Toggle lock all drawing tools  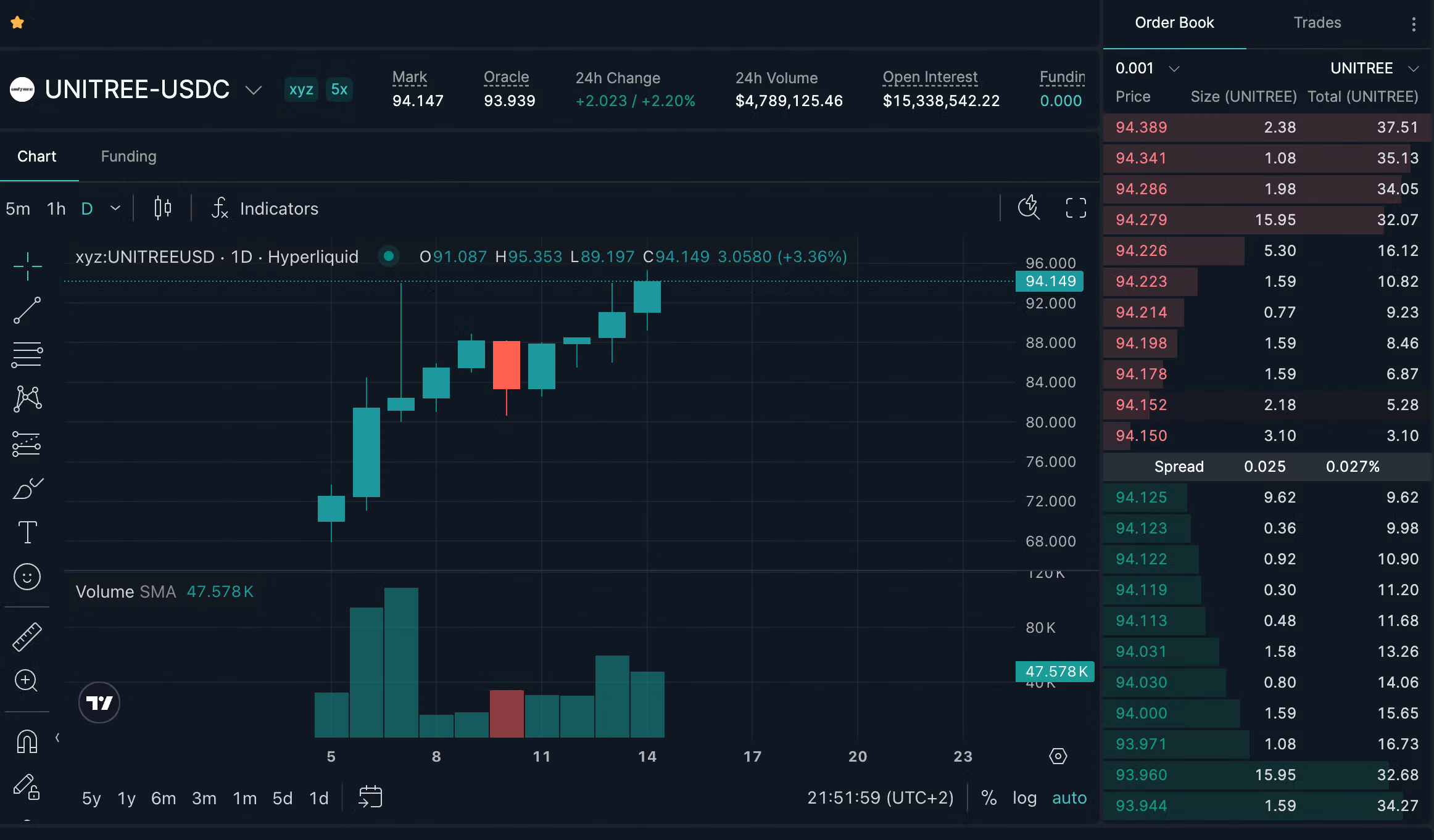tap(27, 786)
